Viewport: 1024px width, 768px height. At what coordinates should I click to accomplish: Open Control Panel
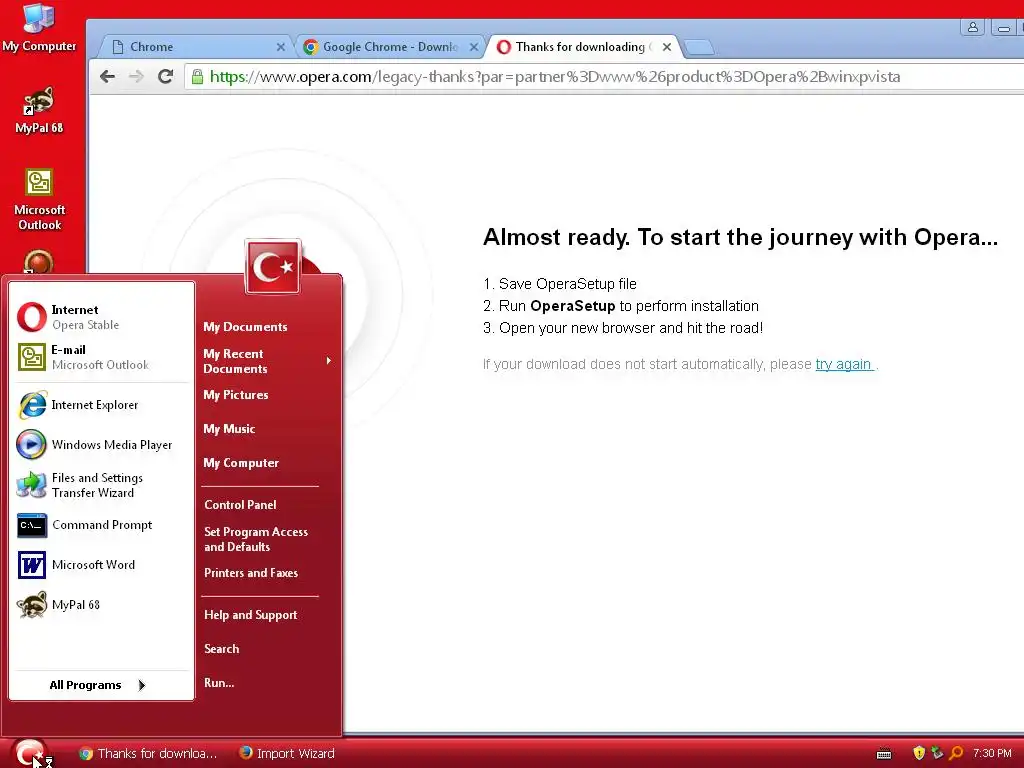point(240,505)
